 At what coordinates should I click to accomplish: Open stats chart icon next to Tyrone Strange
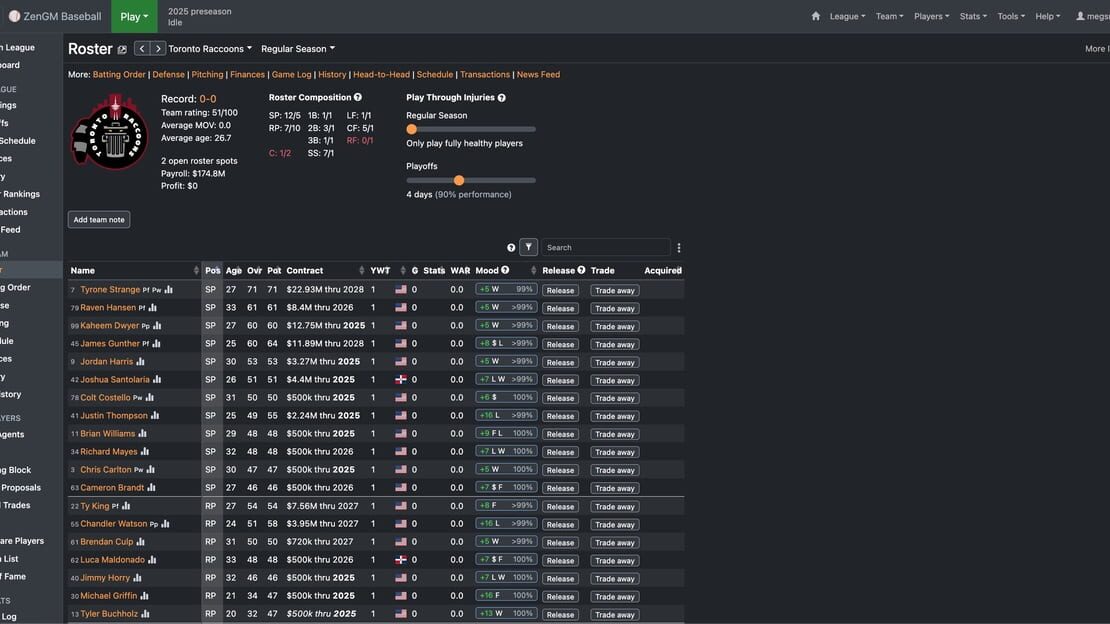click(168, 290)
